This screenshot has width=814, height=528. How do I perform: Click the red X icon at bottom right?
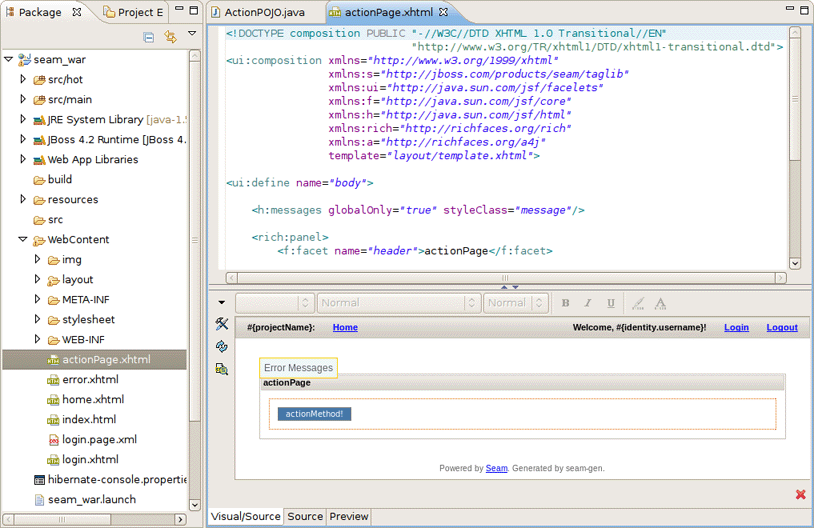[x=800, y=495]
